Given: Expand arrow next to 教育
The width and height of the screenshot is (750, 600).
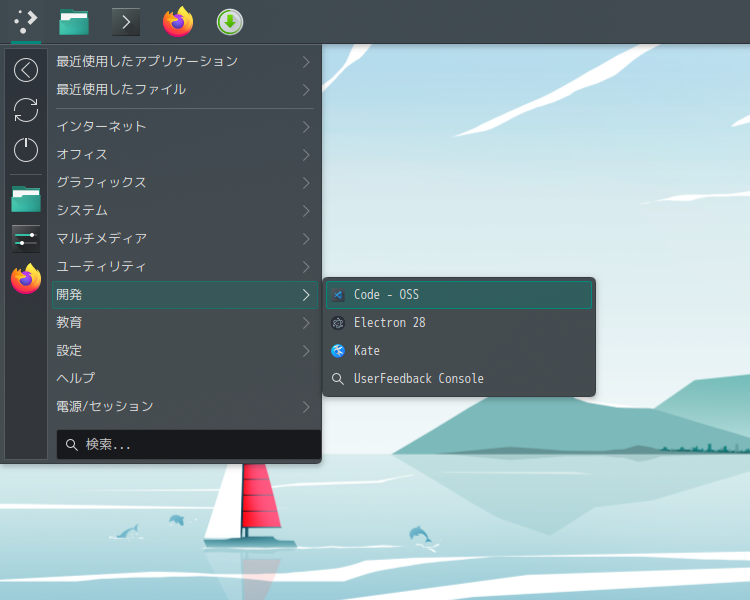Looking at the screenshot, I should [x=306, y=322].
